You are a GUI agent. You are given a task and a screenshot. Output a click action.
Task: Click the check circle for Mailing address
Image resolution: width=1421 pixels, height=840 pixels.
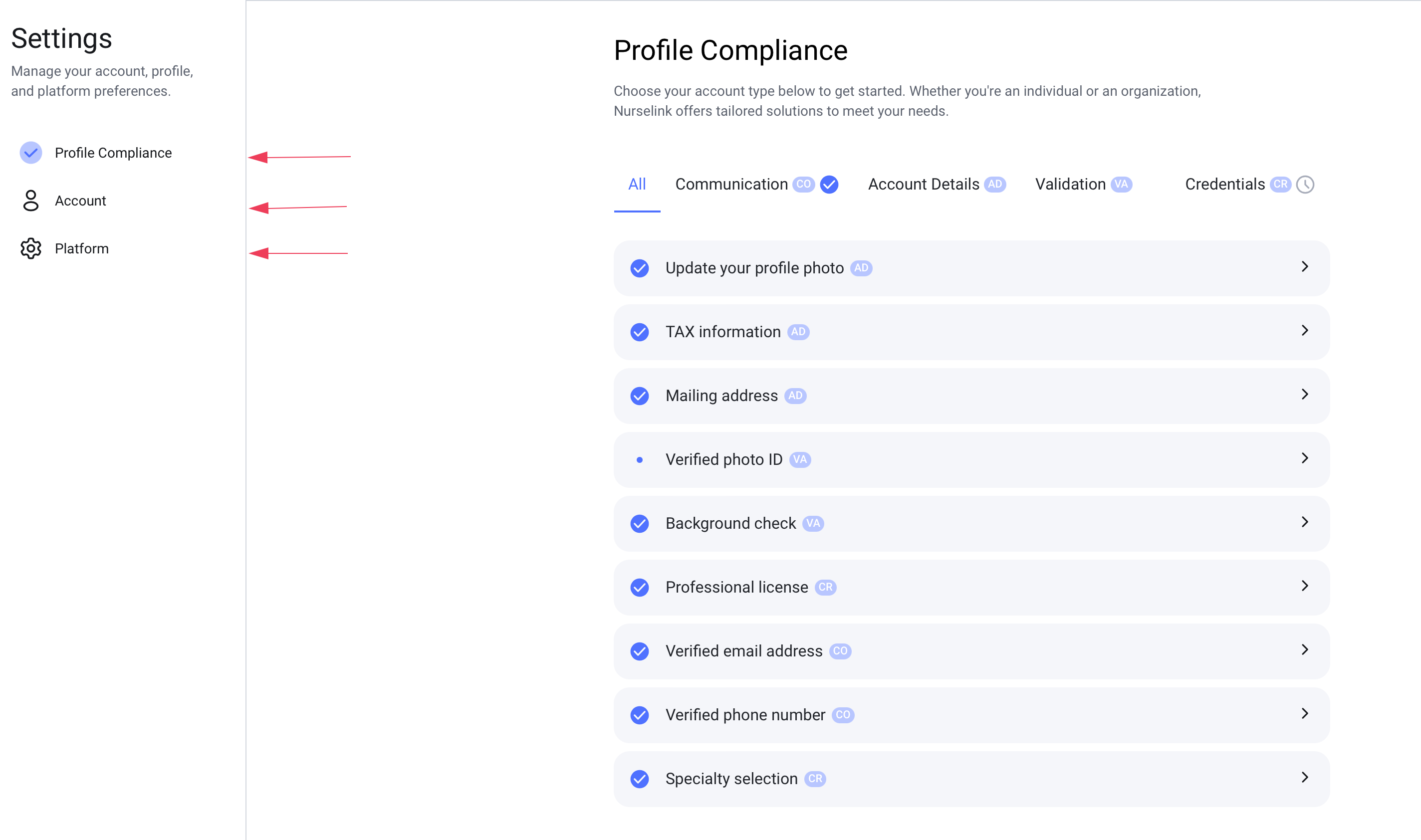(640, 396)
